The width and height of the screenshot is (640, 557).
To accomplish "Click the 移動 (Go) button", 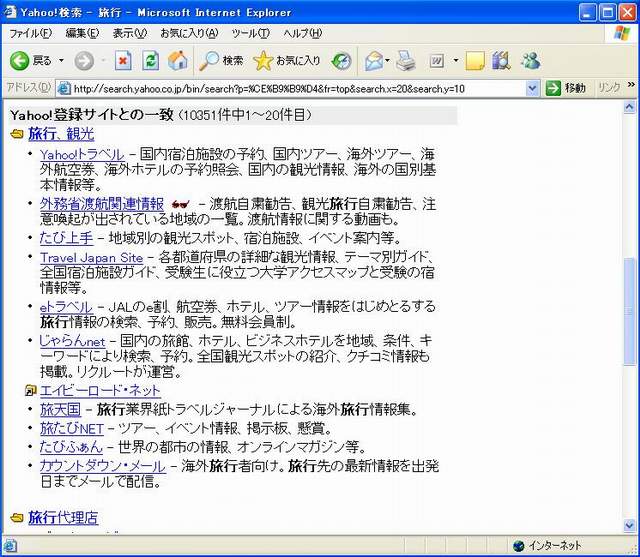I will 567,88.
